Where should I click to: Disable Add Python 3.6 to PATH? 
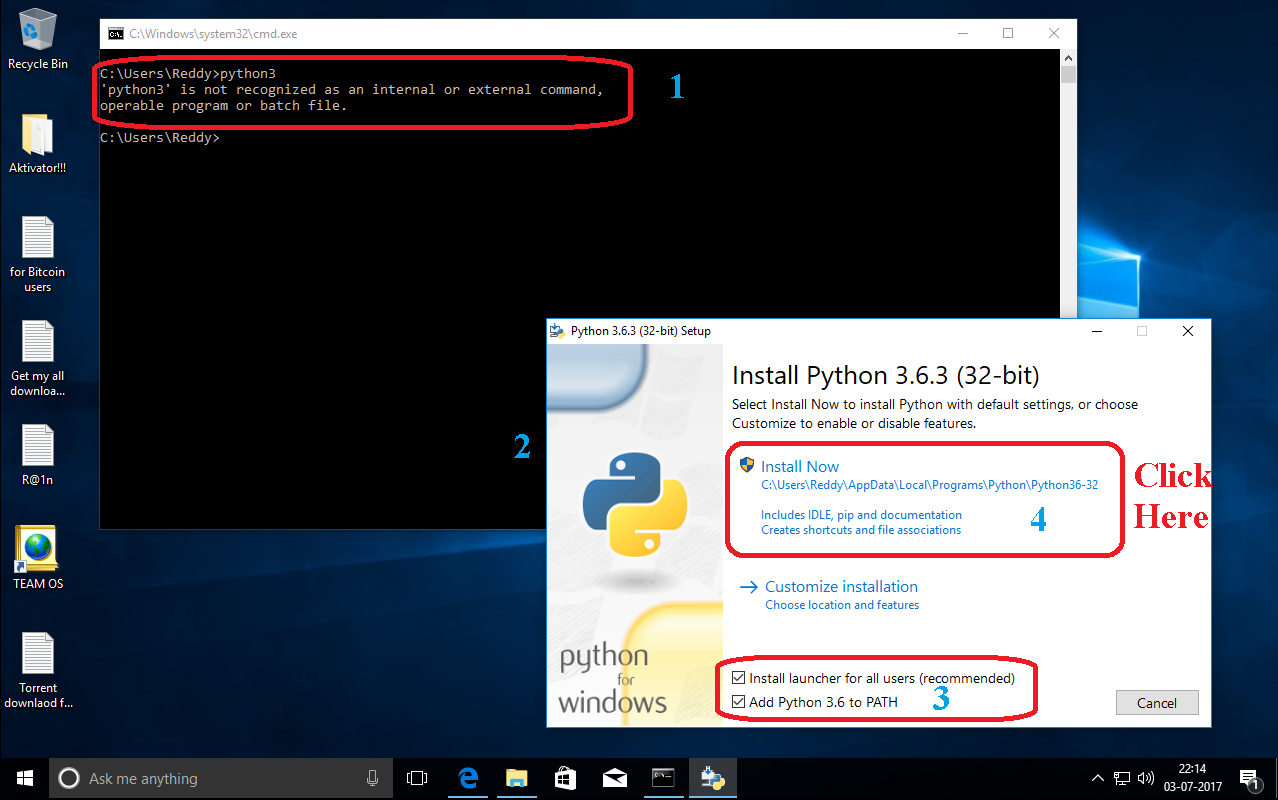coord(738,701)
